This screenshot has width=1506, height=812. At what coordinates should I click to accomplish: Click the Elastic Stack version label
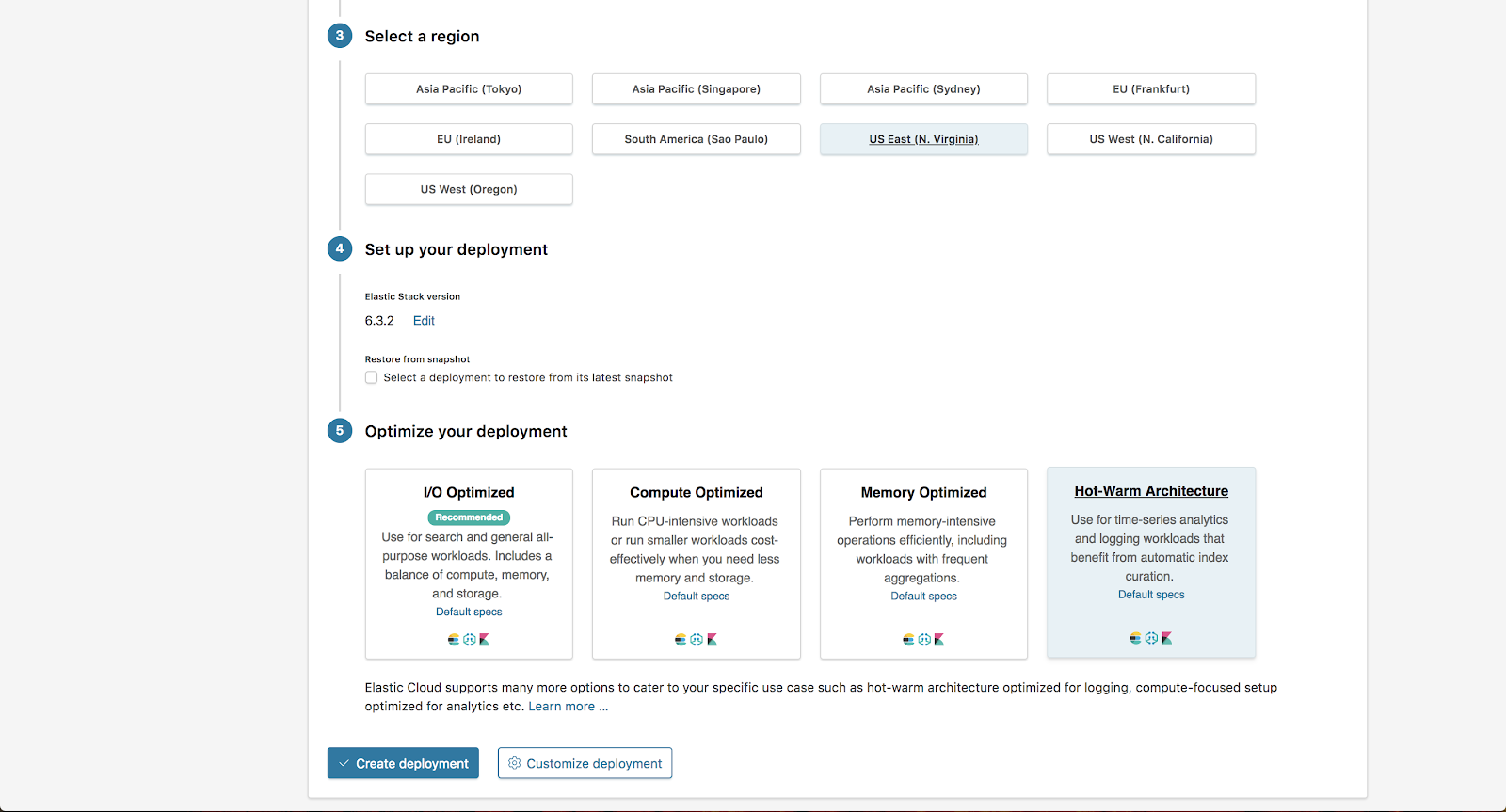(412, 296)
